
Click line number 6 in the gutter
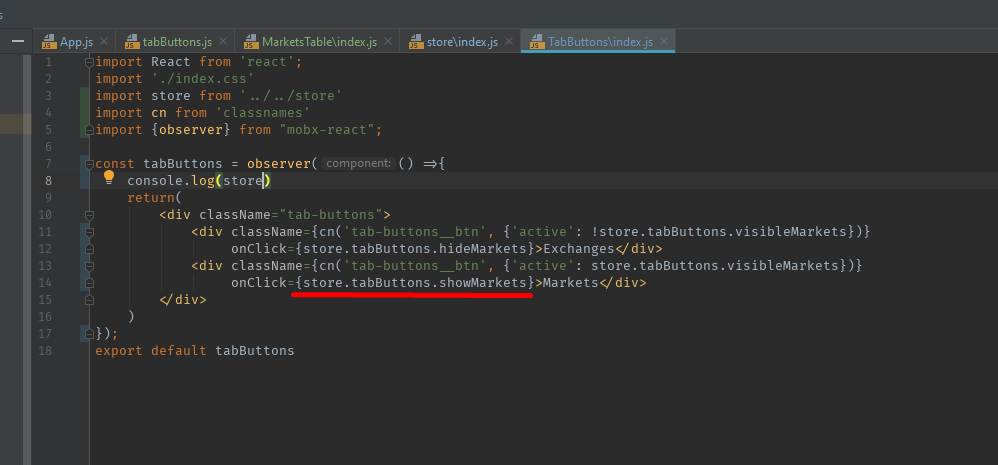48,147
